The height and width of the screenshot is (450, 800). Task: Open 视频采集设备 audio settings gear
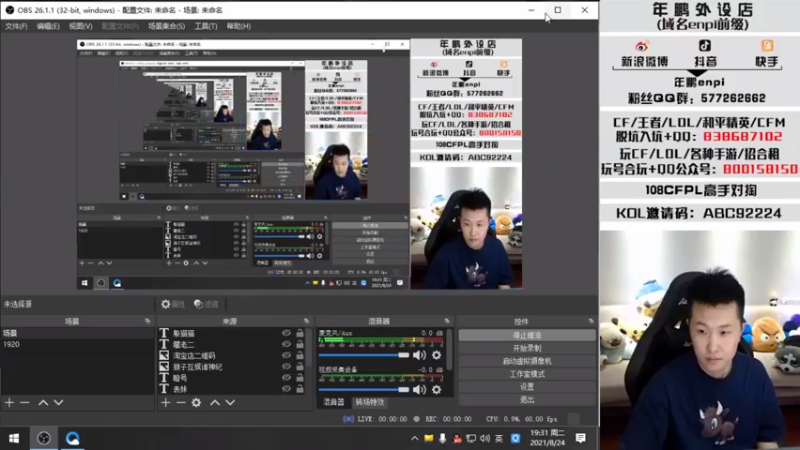tap(437, 390)
